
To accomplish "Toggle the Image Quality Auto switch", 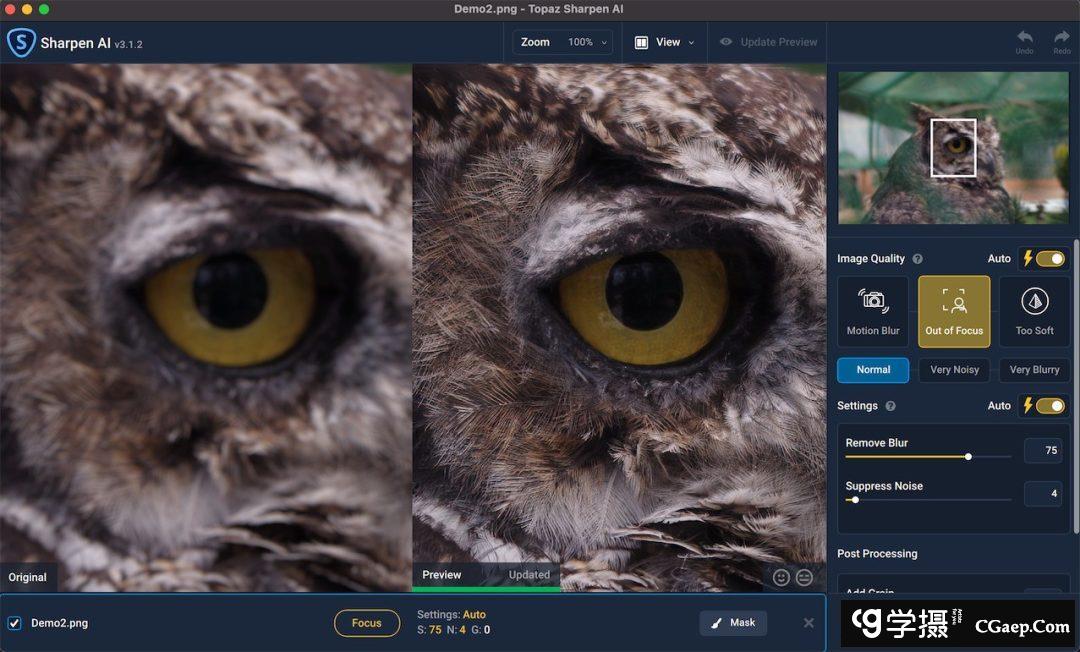I will click(x=1049, y=259).
